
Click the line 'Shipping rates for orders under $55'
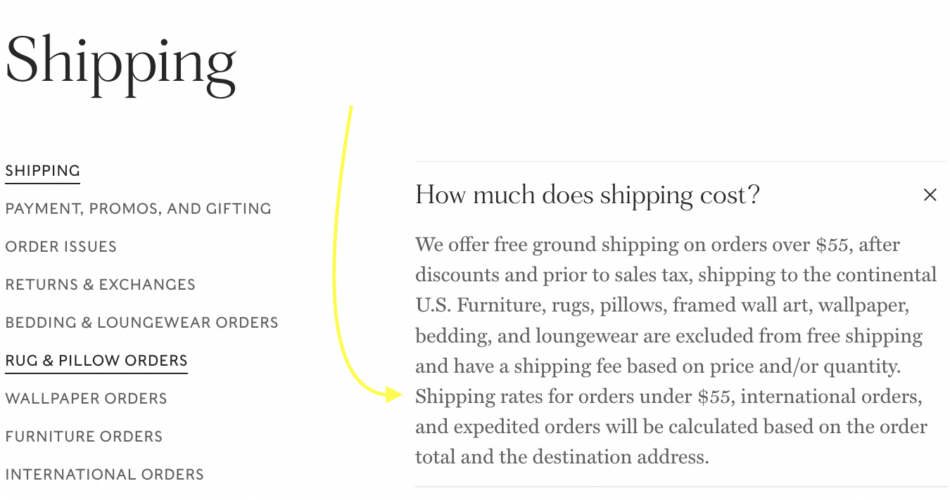point(668,397)
